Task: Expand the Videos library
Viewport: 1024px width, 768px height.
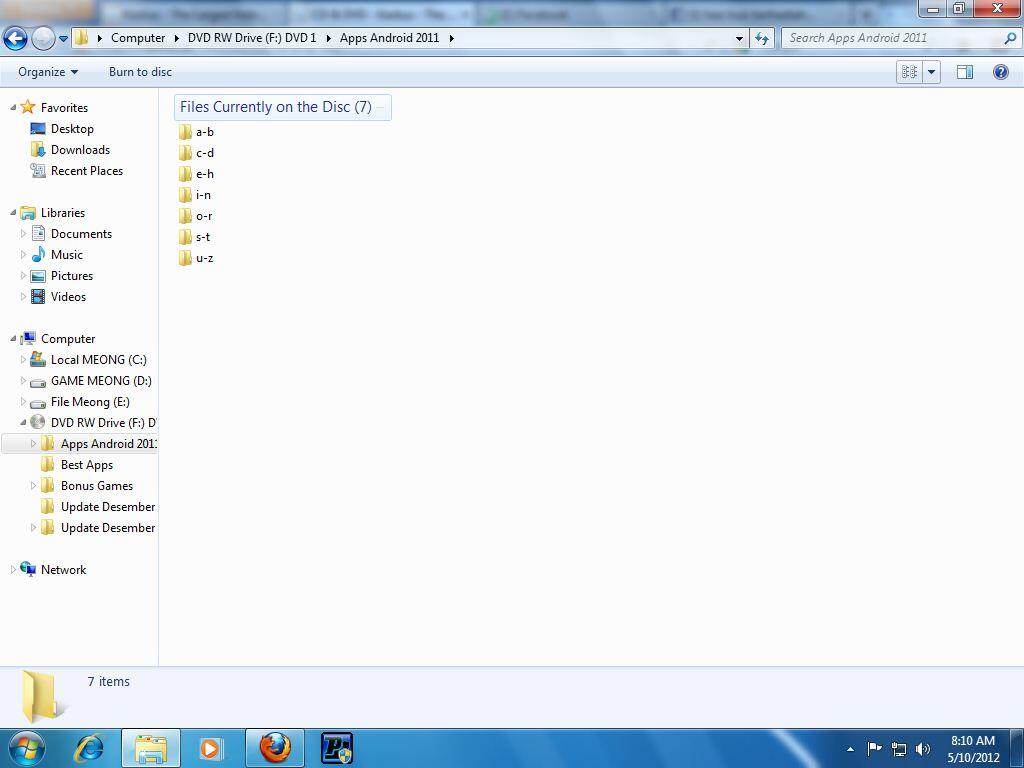Action: tap(24, 296)
